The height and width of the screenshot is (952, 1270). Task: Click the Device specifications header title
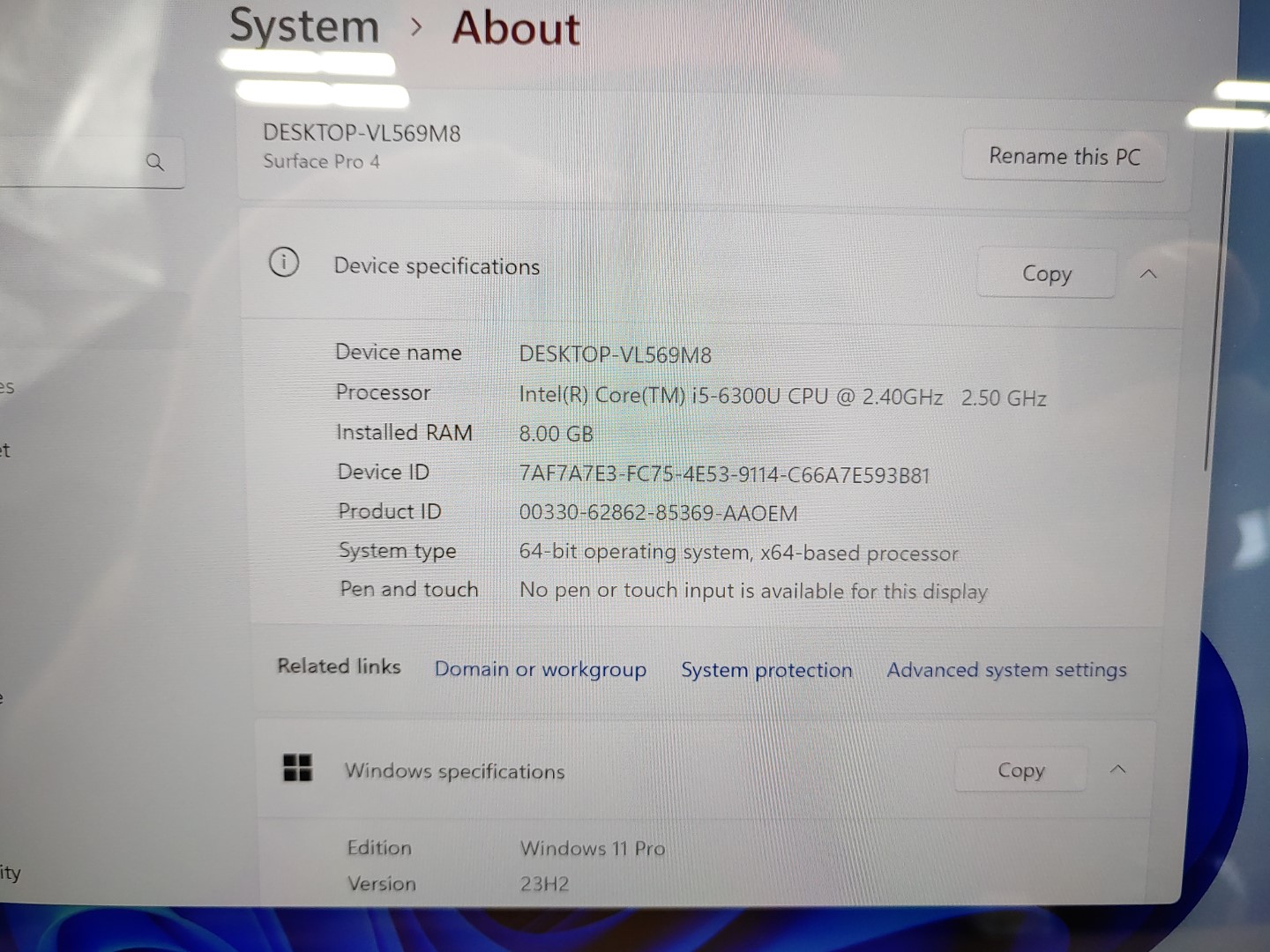(436, 266)
